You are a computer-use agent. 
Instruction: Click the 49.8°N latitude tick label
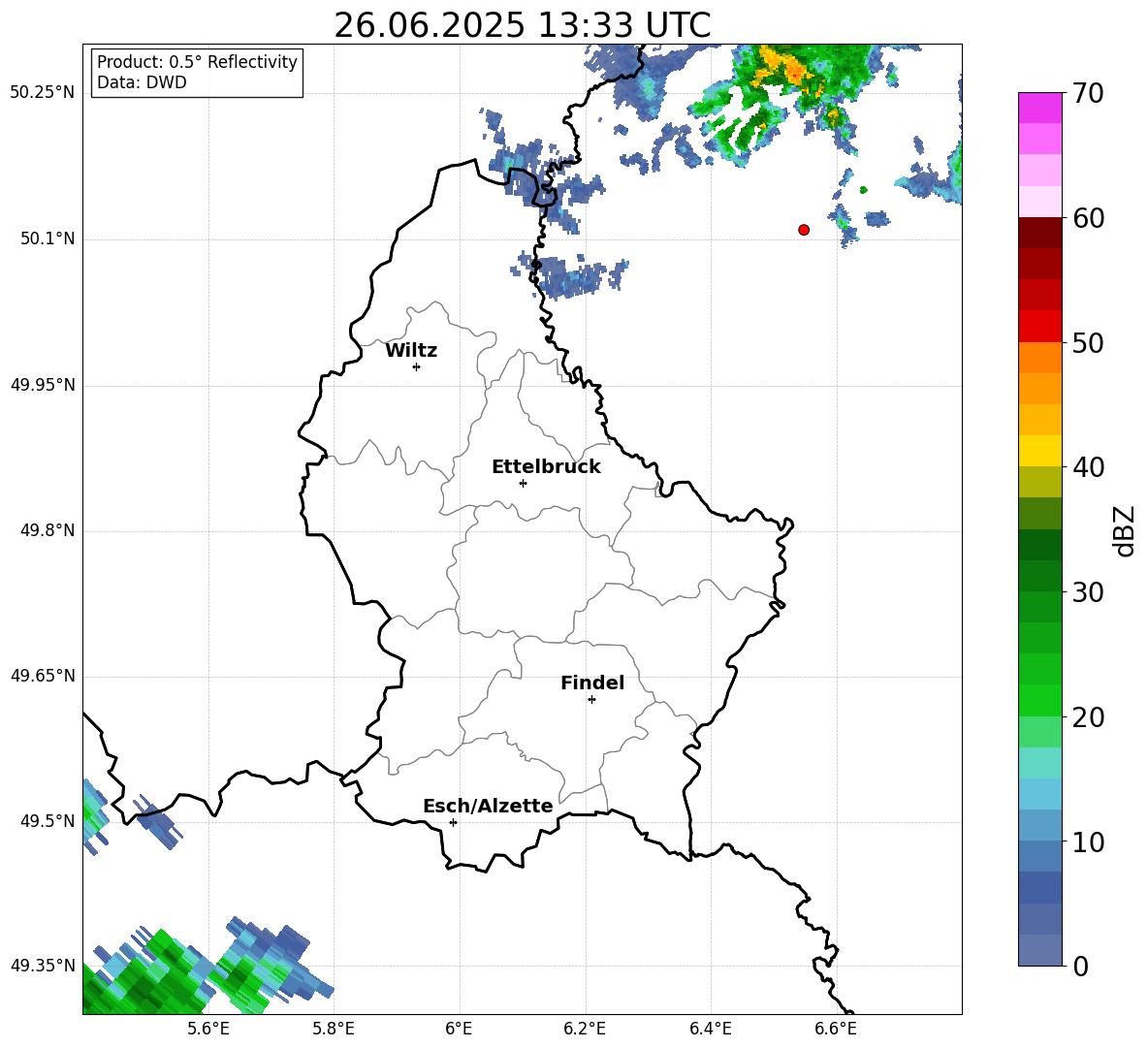[48, 530]
